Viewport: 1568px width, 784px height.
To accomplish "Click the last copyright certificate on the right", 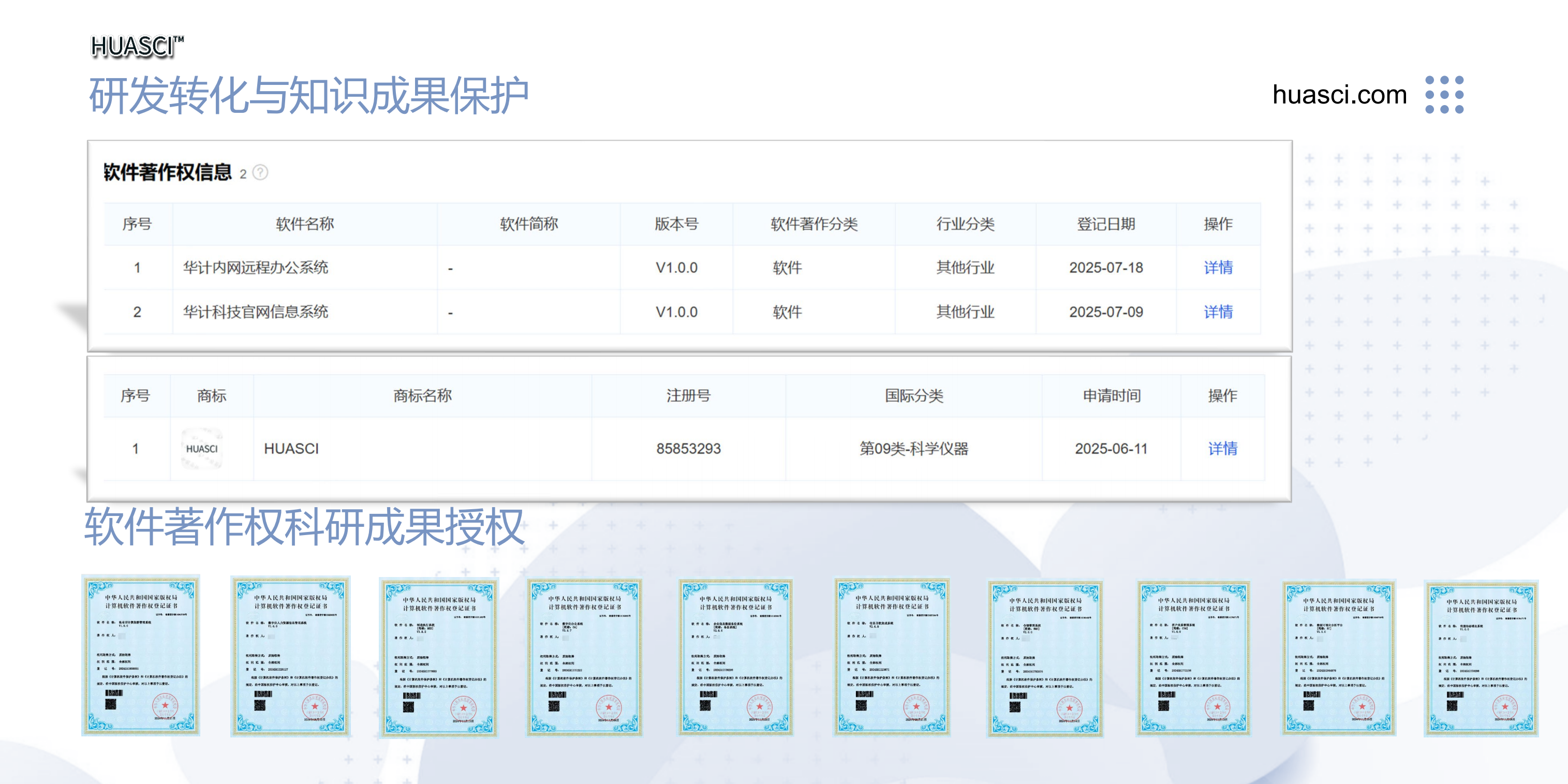I will pos(1481,659).
